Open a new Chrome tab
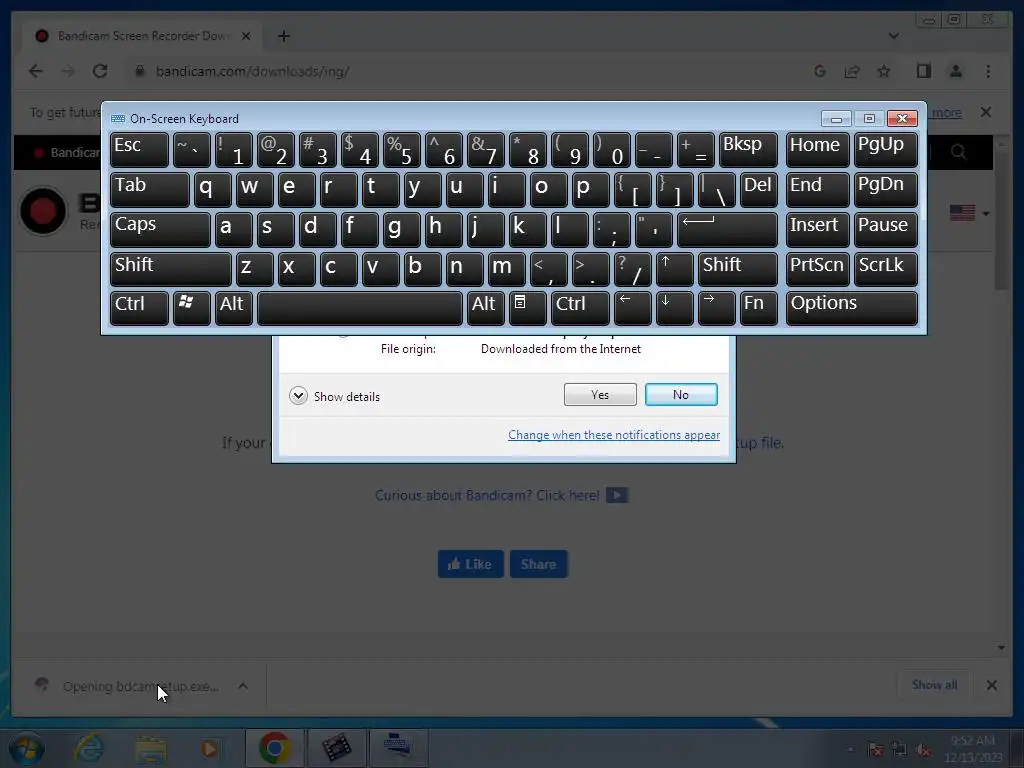Viewport: 1024px width, 768px height. [x=283, y=36]
